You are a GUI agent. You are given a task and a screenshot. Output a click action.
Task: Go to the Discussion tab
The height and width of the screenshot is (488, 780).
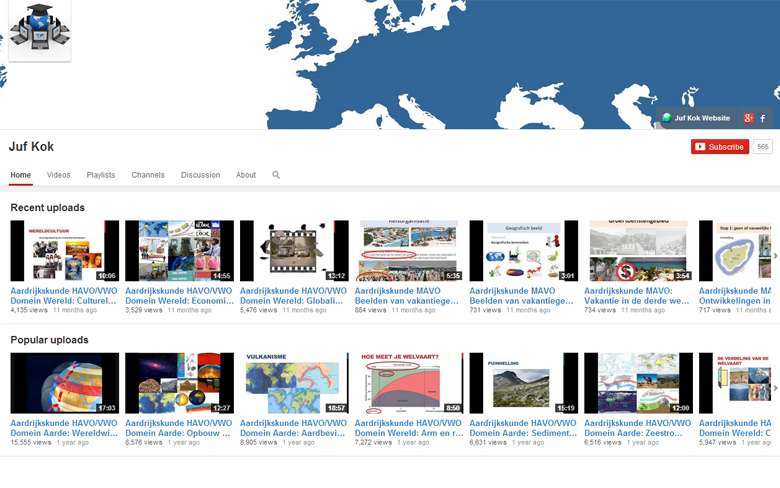[x=200, y=175]
